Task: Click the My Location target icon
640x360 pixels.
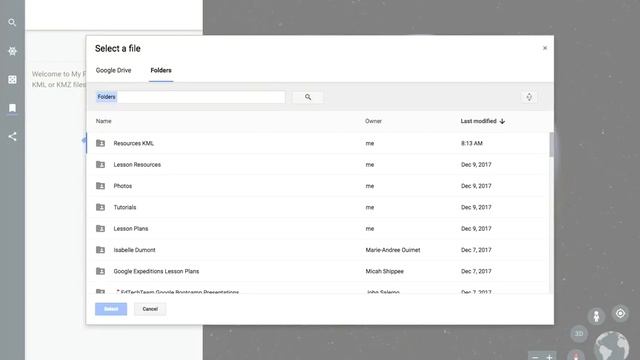Action: [620, 313]
